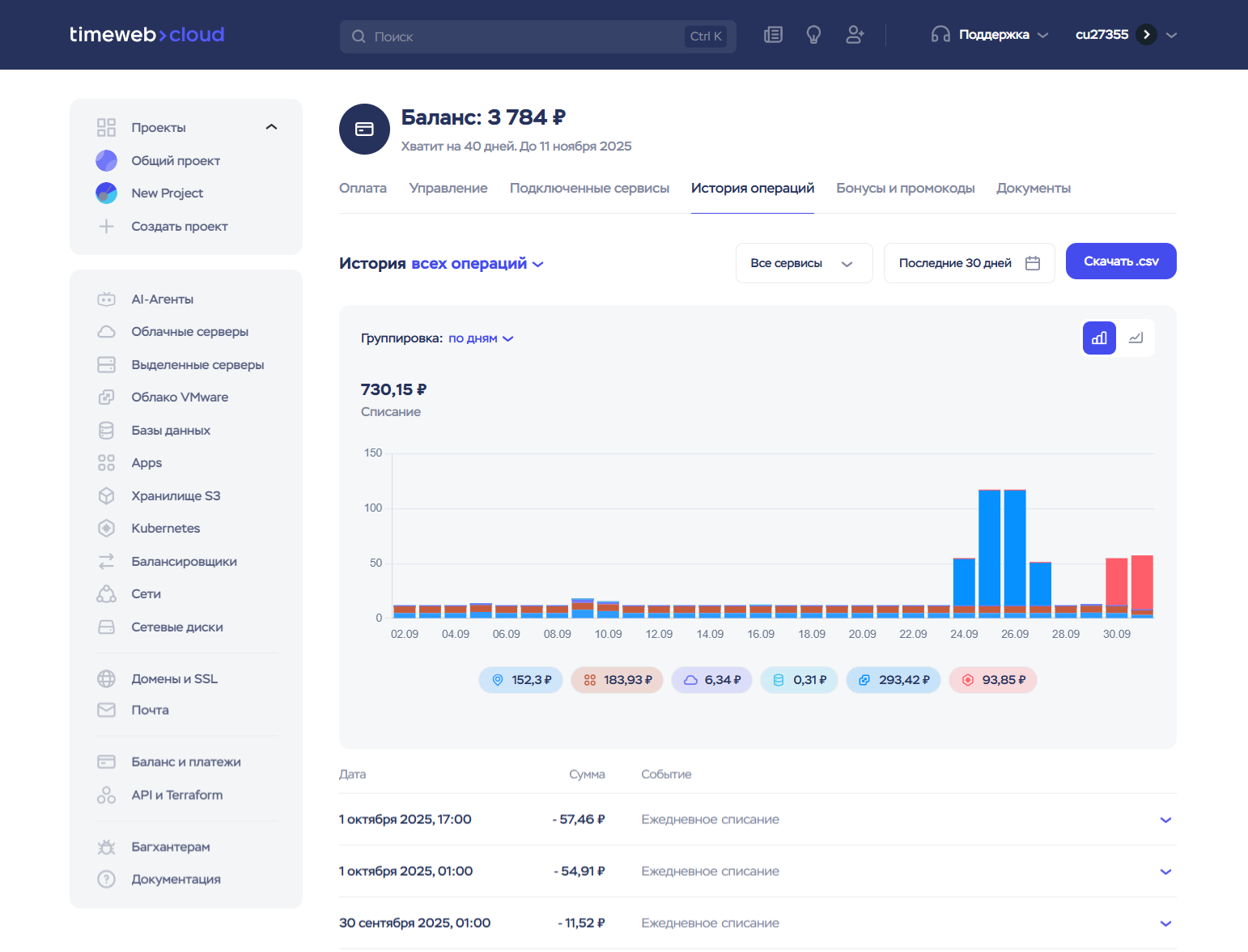
Task: Open Багхантерам bug icon item
Action: coord(170,848)
